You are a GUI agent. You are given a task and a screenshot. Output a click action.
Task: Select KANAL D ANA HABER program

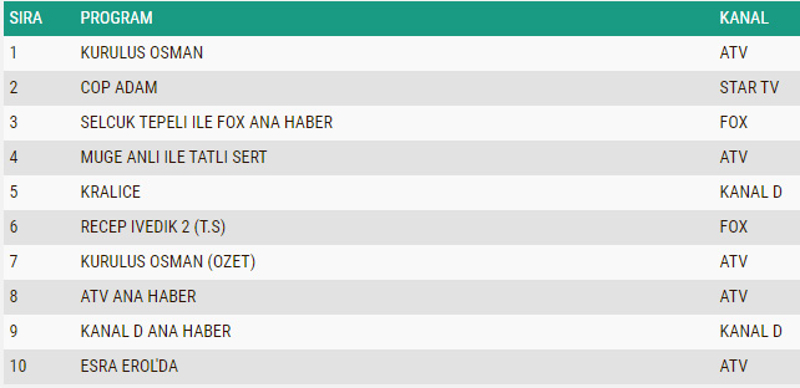pos(156,331)
